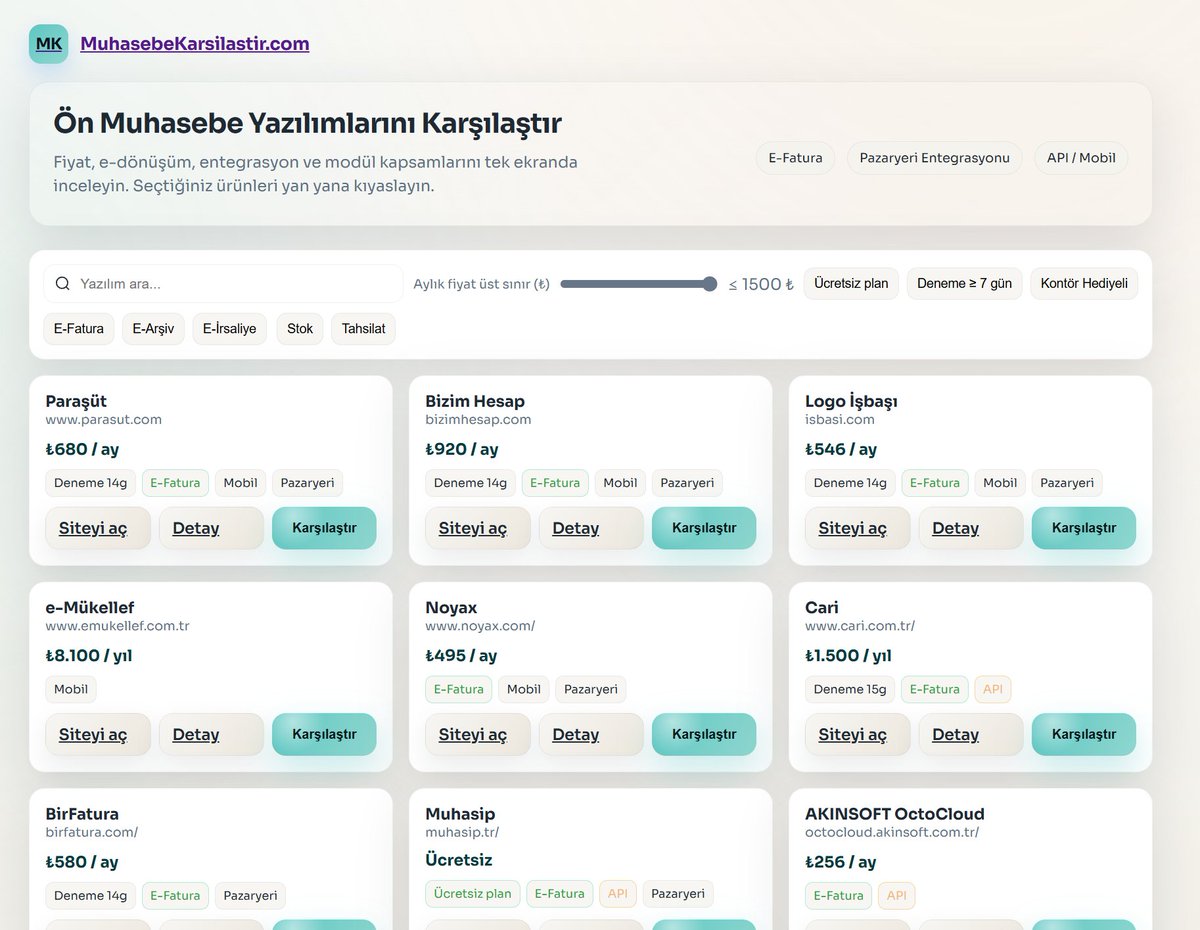Open Bizim Hesap site with Siteyi aç
The height and width of the screenshot is (930, 1200).
click(478, 528)
